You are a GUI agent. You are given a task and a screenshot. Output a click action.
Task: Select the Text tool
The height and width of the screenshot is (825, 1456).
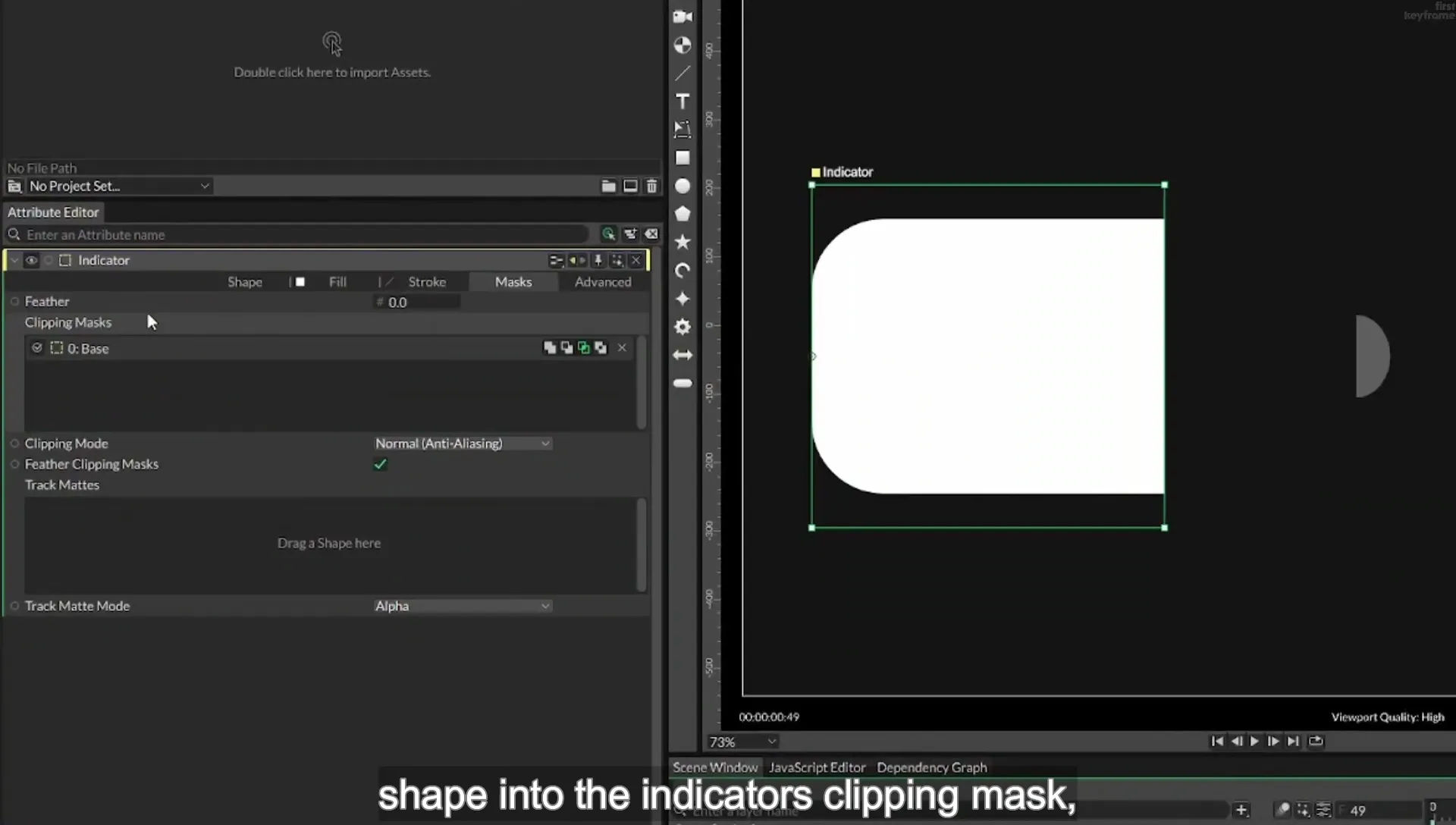tap(682, 102)
